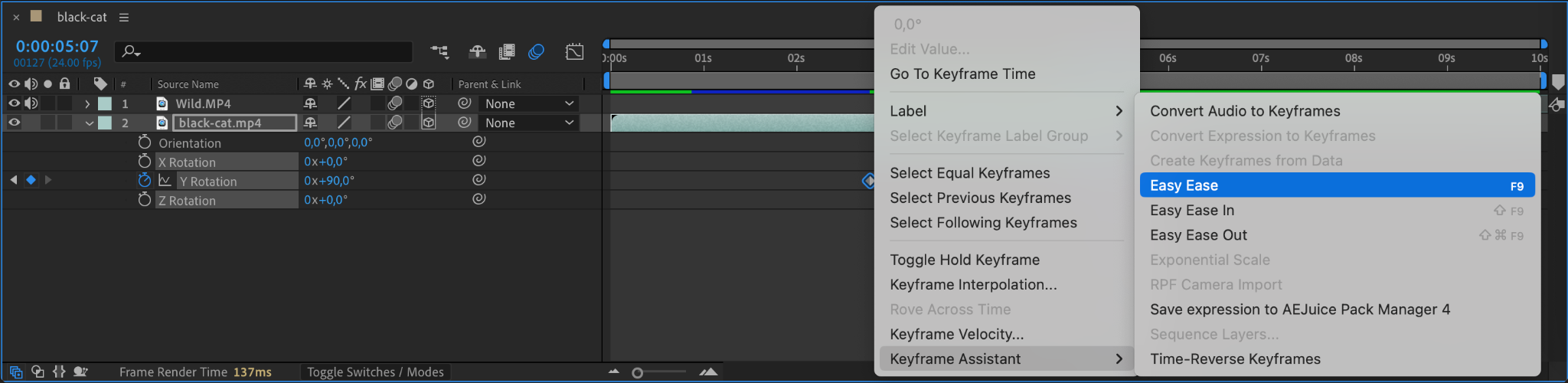Collapse the black-cat.mp4 layer properties
Screen dimensions: 1568x383
(89, 123)
